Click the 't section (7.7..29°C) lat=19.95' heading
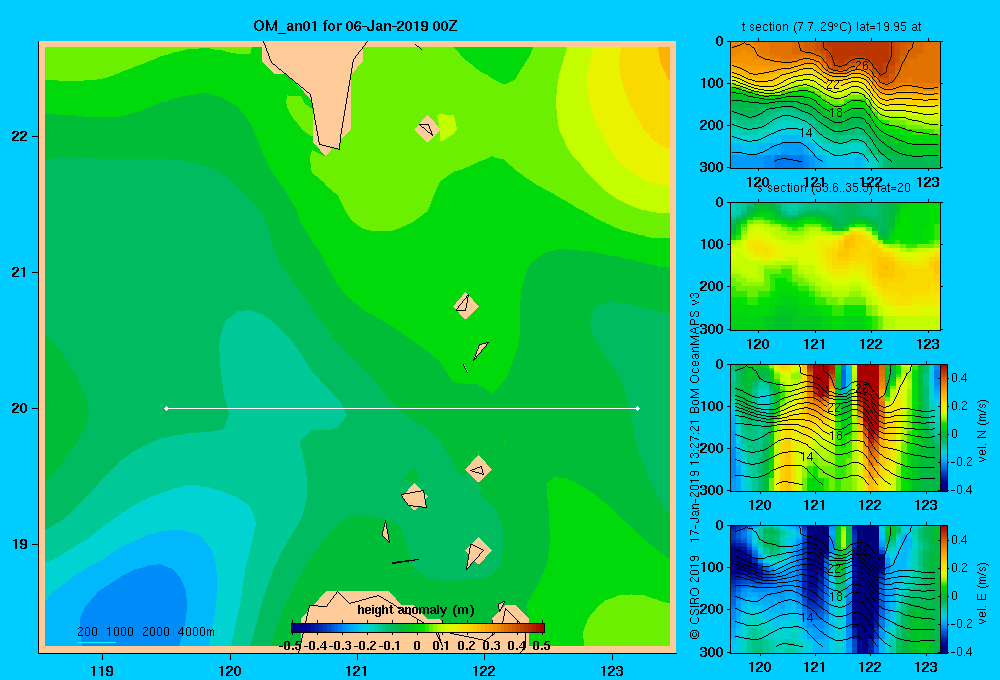 (x=831, y=27)
